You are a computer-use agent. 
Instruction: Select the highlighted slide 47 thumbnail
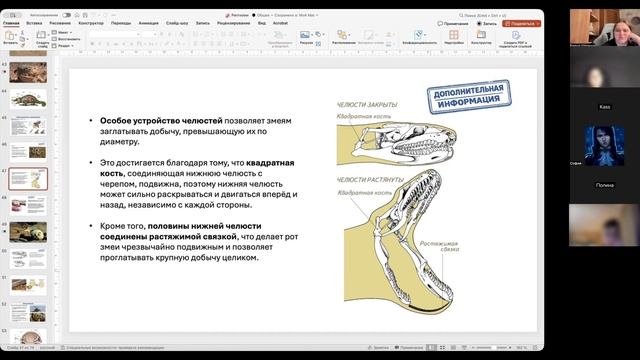coord(28,179)
